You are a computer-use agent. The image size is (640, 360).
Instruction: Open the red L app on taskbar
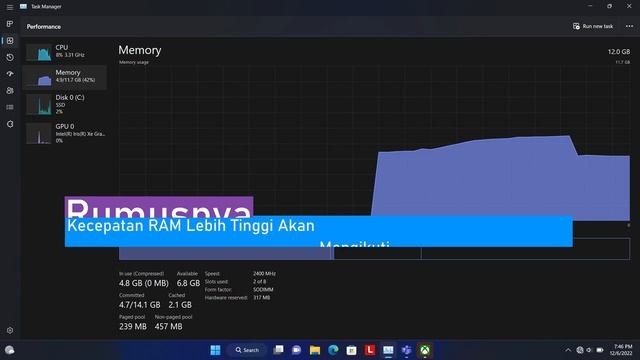pyautogui.click(x=370, y=350)
